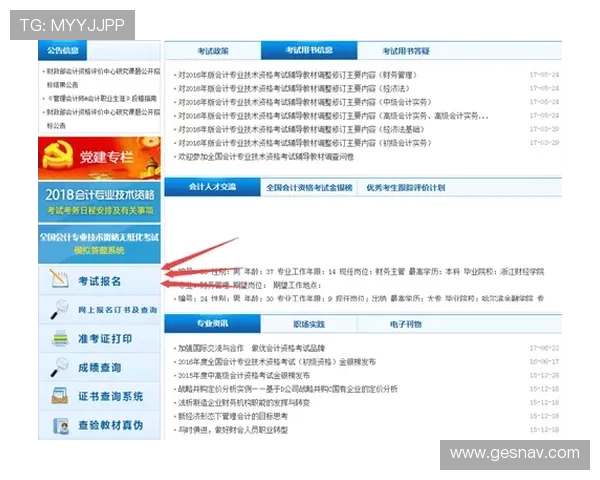The width and height of the screenshot is (600, 480).
Task: Open the talent listing with 编号 24
Action: pos(361,298)
